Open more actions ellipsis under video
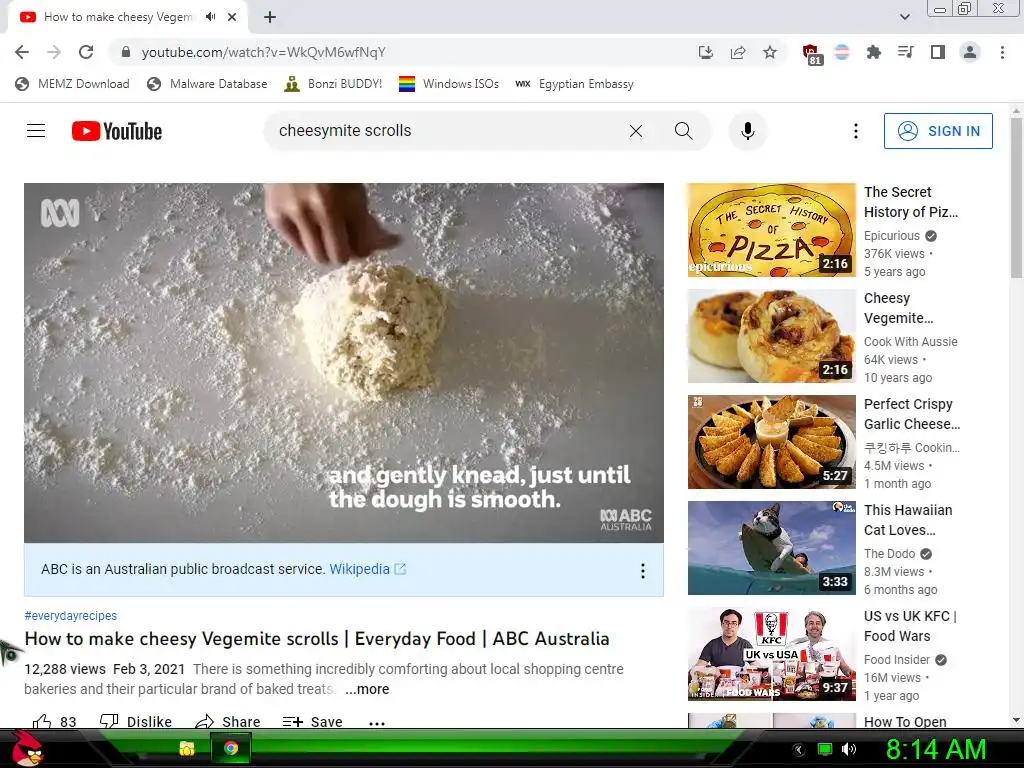 pos(377,722)
